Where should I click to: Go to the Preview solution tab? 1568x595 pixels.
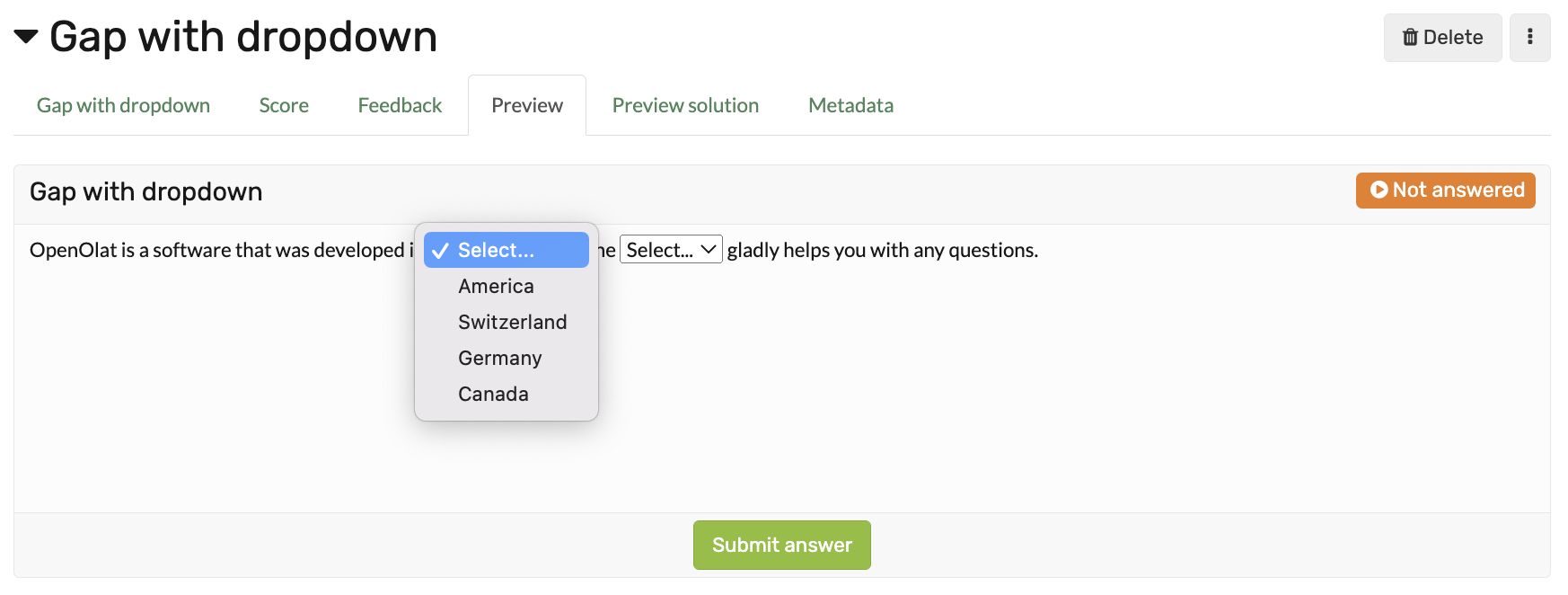click(685, 105)
